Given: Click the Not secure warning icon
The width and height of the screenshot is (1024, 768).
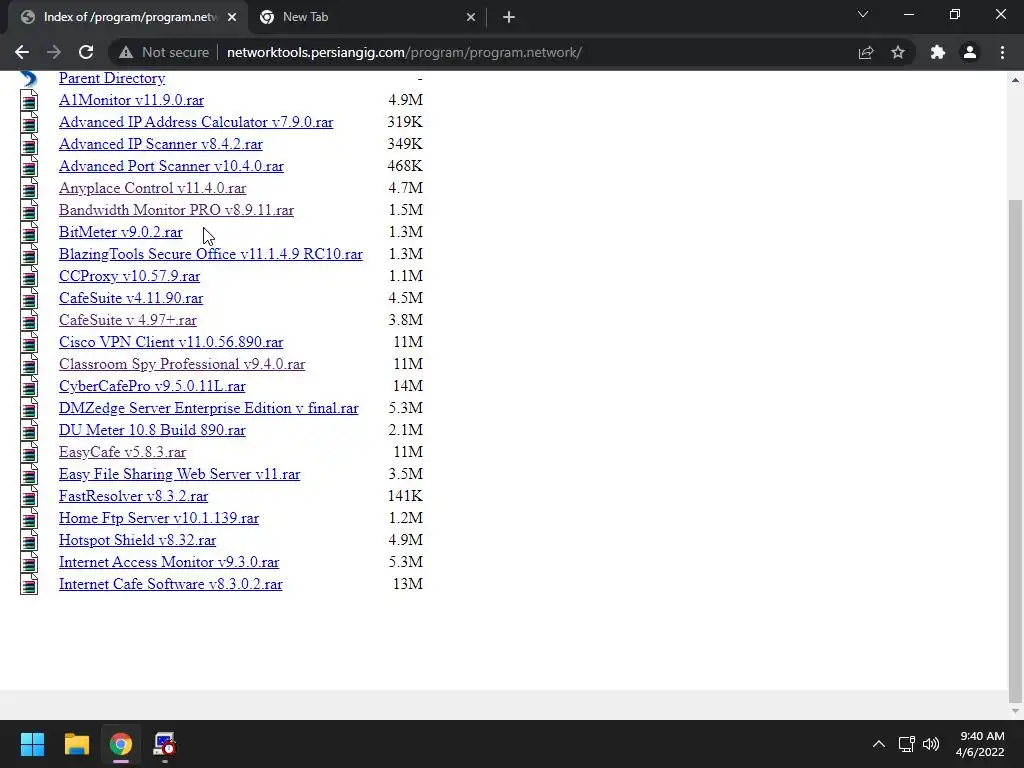Looking at the screenshot, I should click(x=126, y=52).
